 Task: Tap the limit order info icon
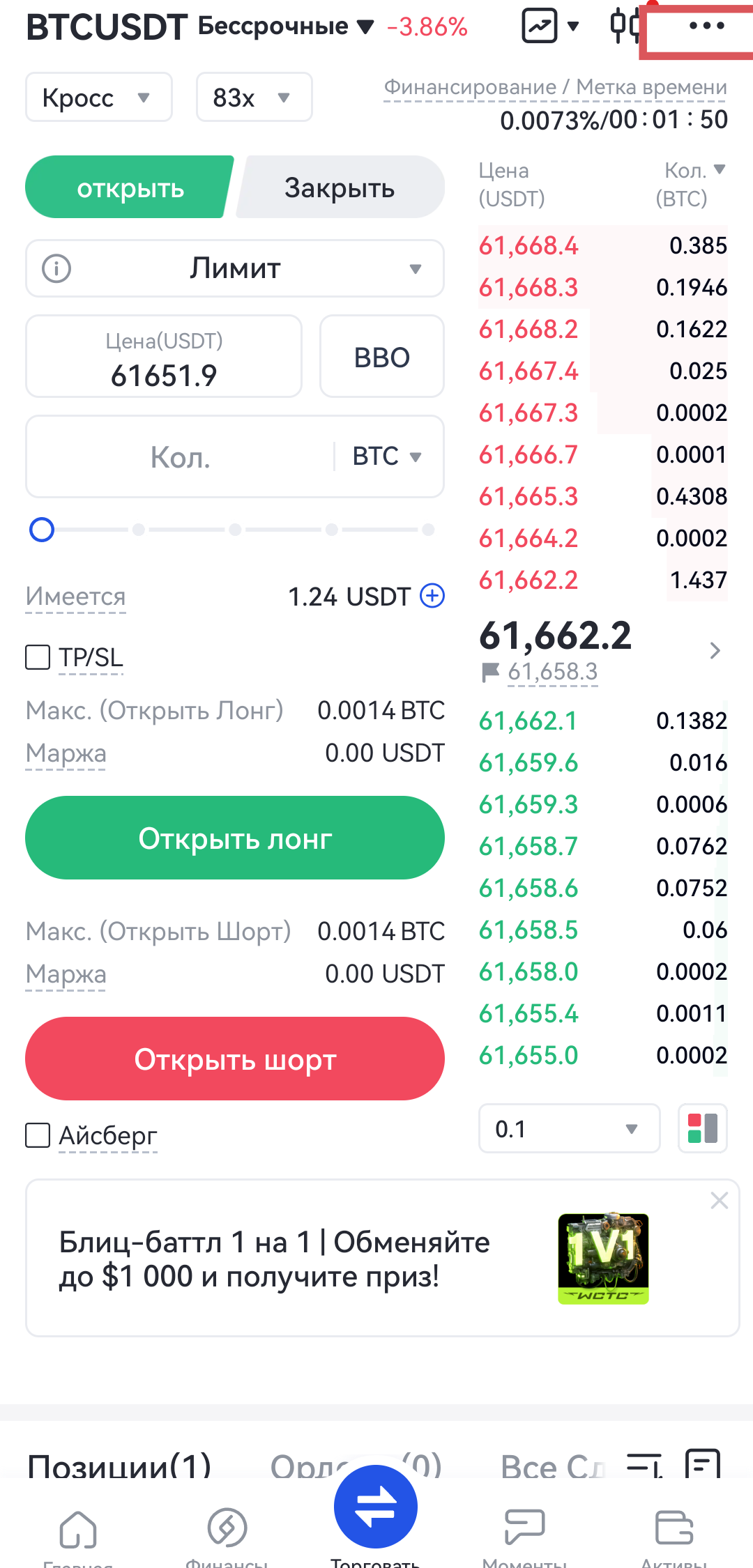[56, 268]
